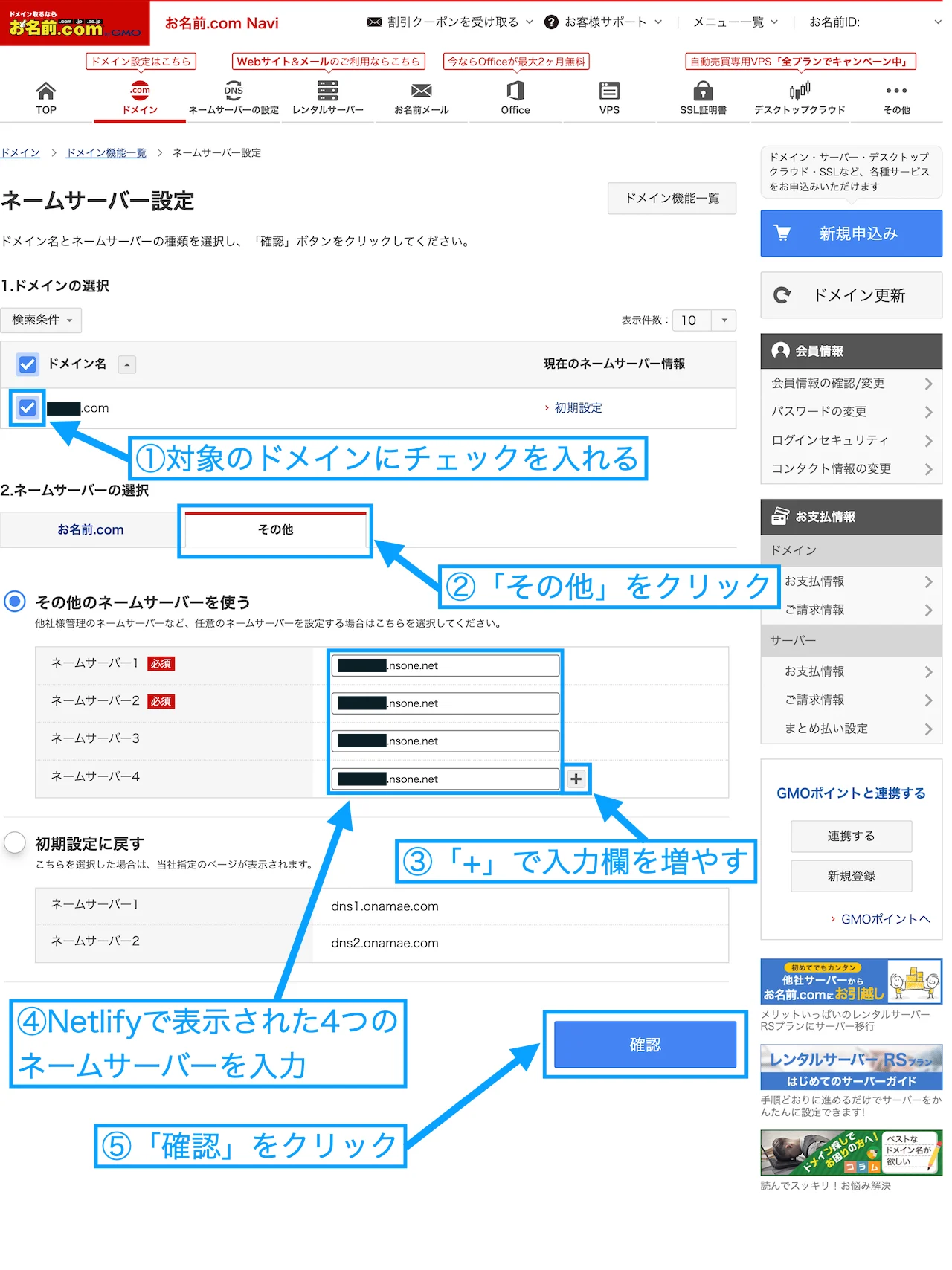Click the coupon envelope icon in the header
The image size is (952, 1270).
point(375,22)
